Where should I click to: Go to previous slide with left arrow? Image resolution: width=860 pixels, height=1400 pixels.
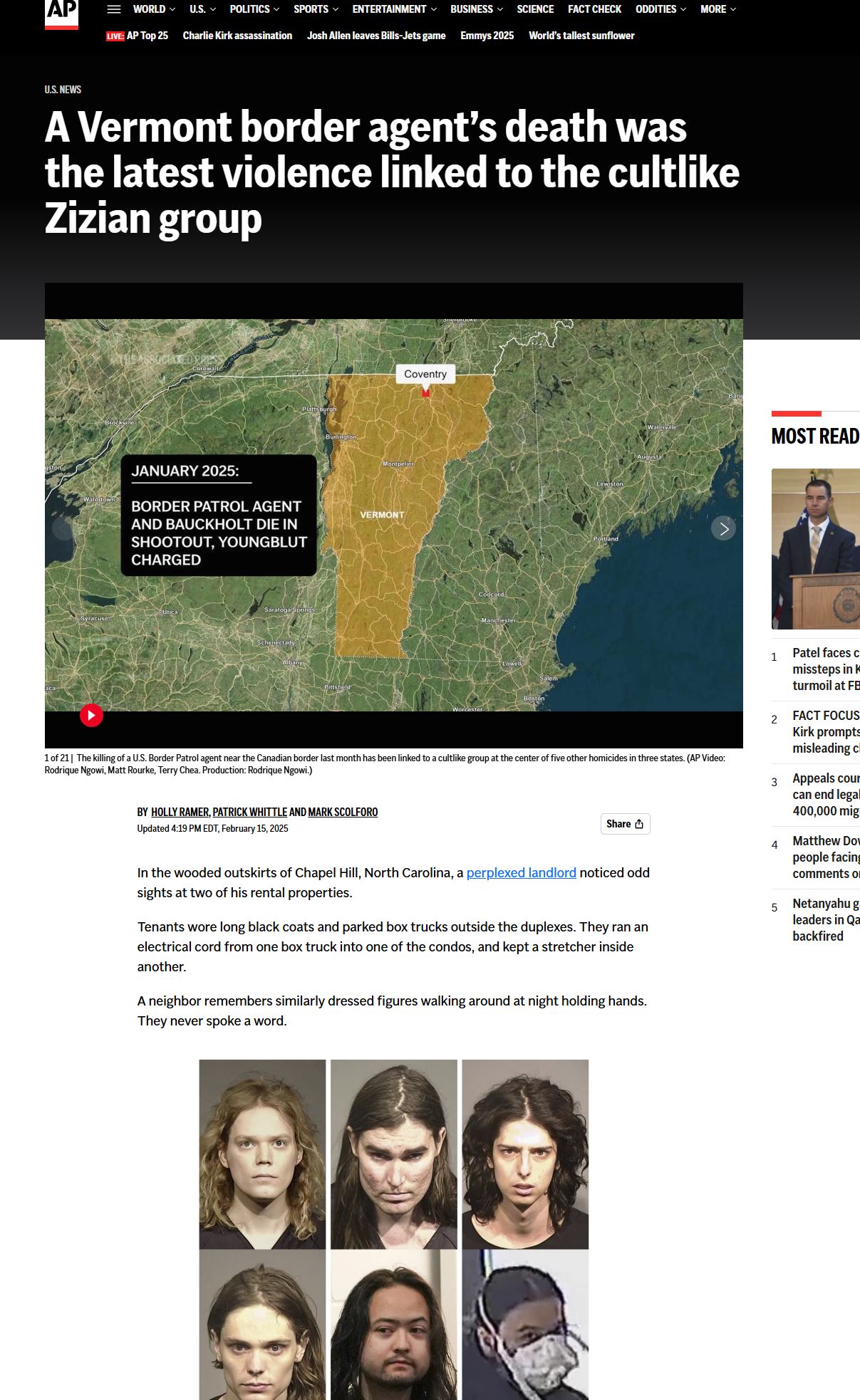64,528
